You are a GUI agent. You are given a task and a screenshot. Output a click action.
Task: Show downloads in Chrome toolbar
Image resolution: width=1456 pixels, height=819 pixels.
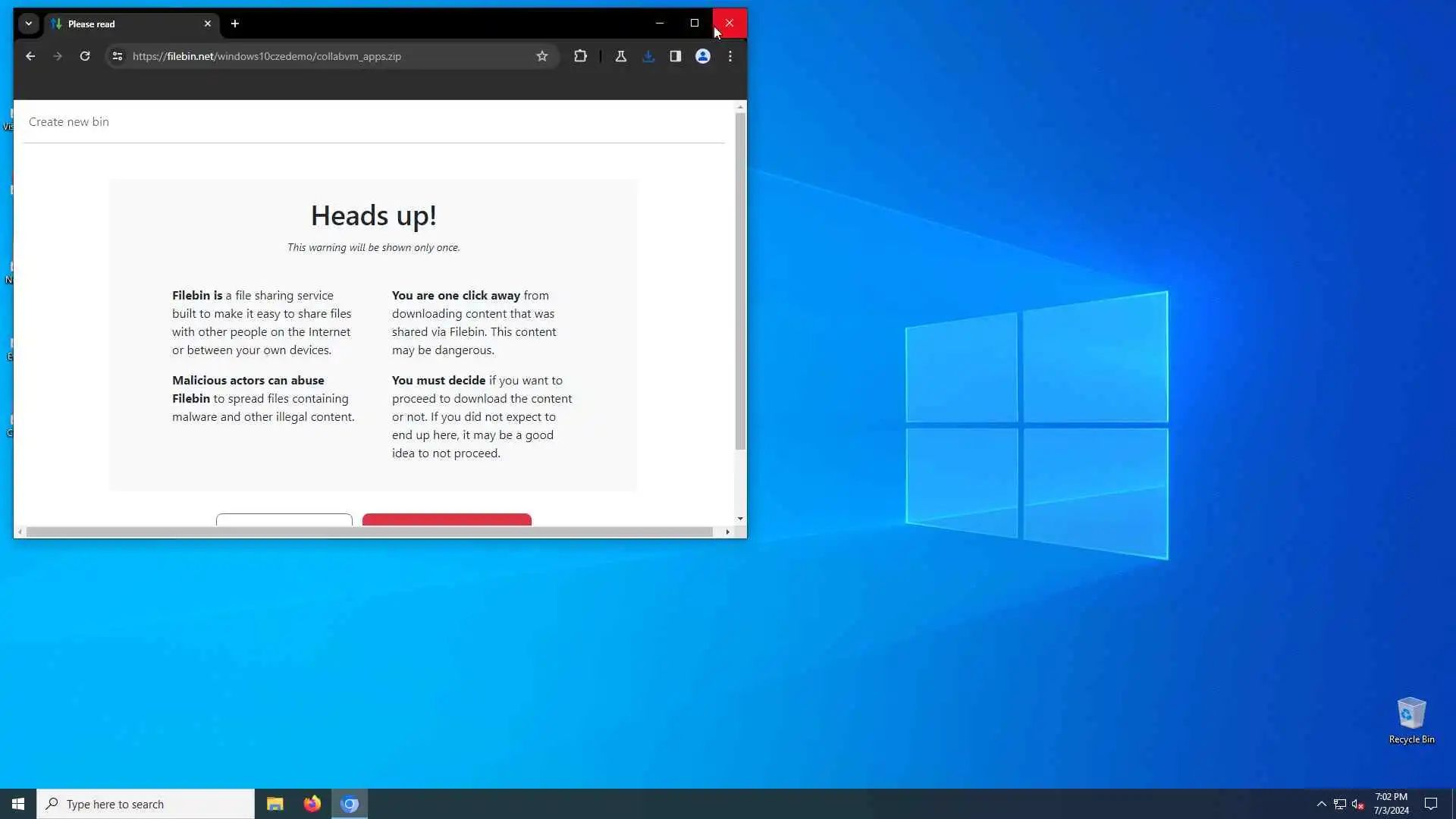click(648, 56)
